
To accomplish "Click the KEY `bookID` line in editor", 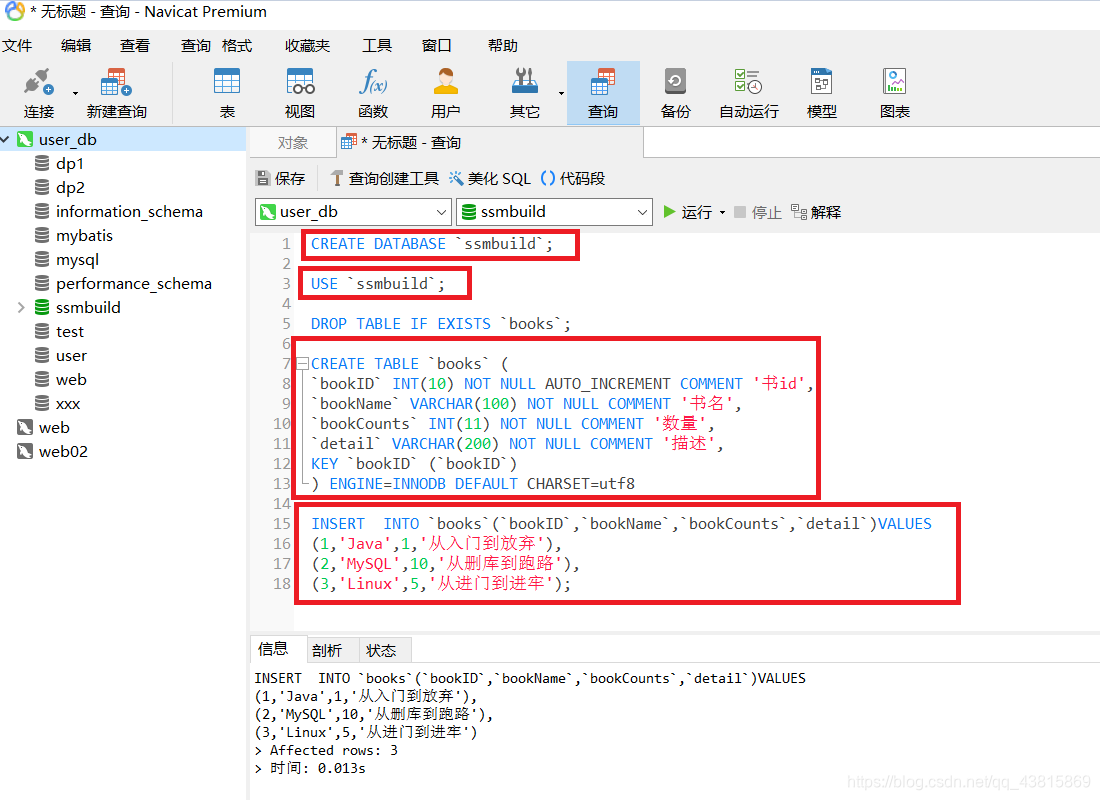I will 414,464.
